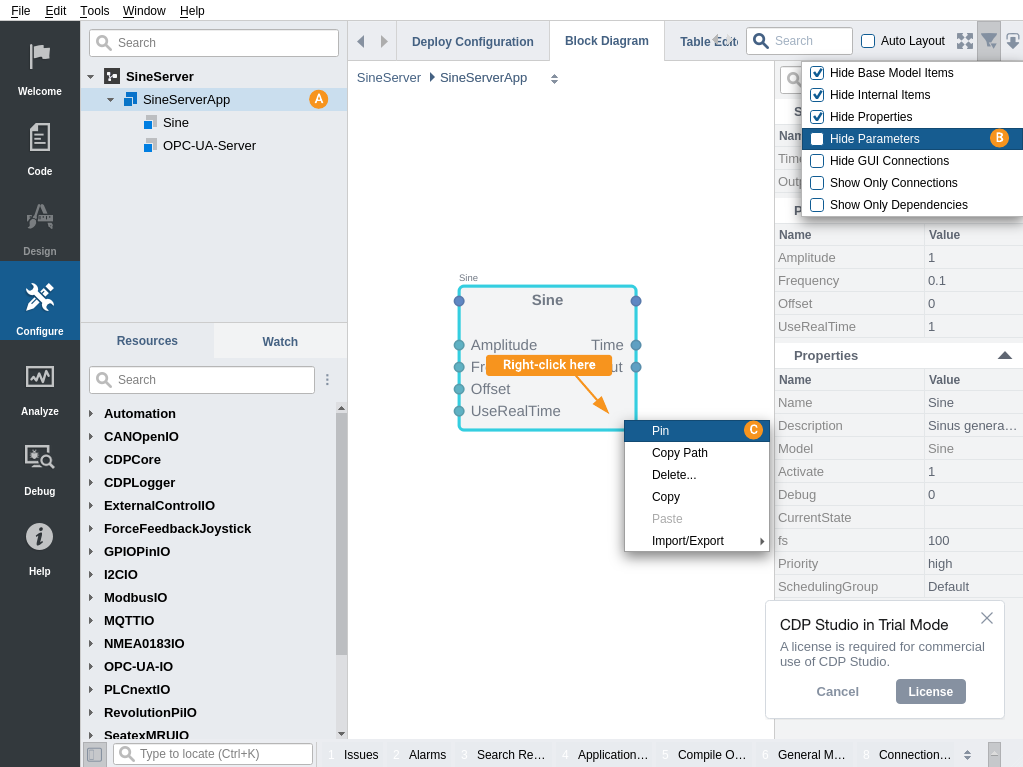Collapse the SineServer tree node
This screenshot has height=767, width=1023.
tap(91, 76)
